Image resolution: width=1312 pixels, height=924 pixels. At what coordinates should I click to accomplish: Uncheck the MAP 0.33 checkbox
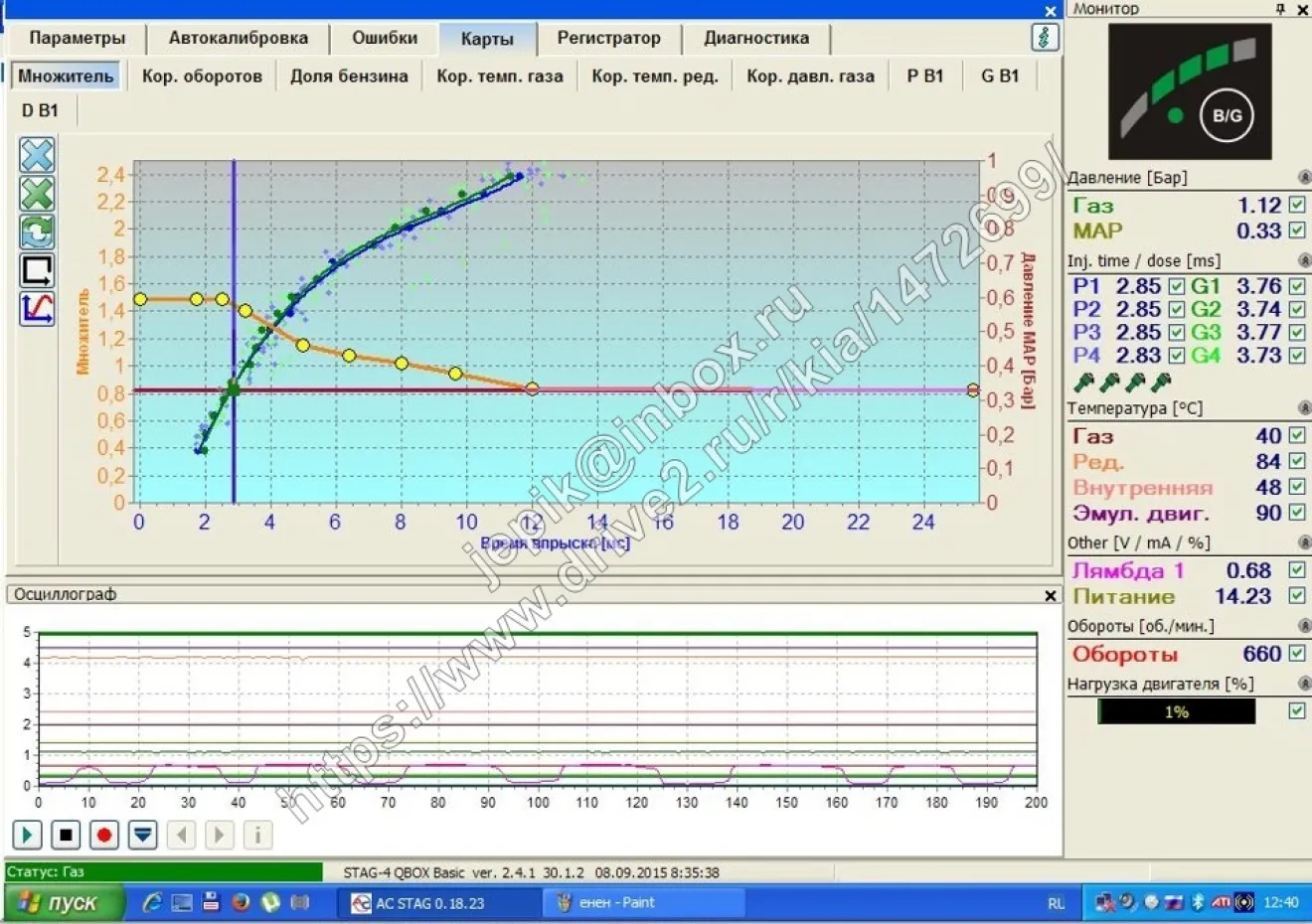(1297, 230)
